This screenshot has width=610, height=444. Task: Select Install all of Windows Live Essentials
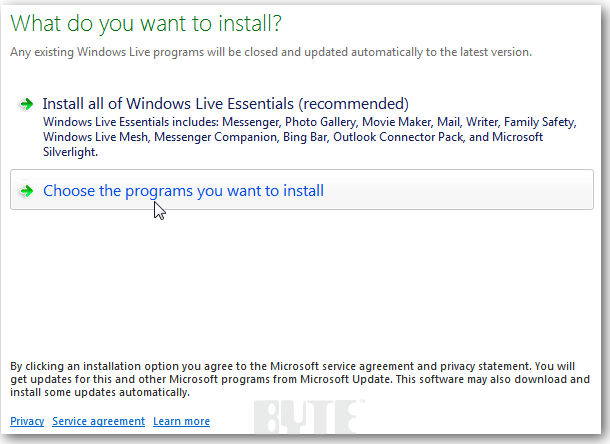tap(225, 104)
